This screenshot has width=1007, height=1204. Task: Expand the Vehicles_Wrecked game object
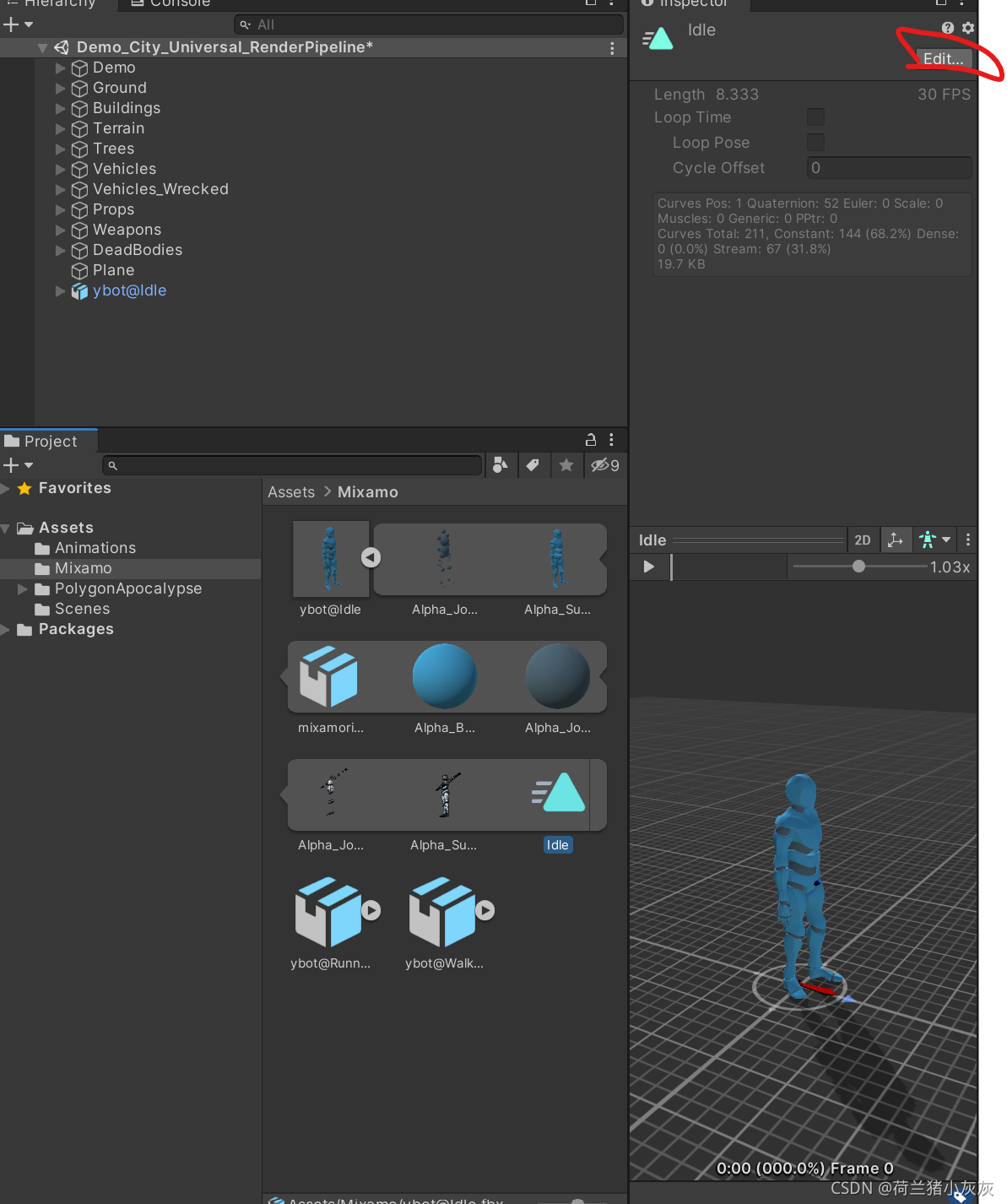click(60, 189)
